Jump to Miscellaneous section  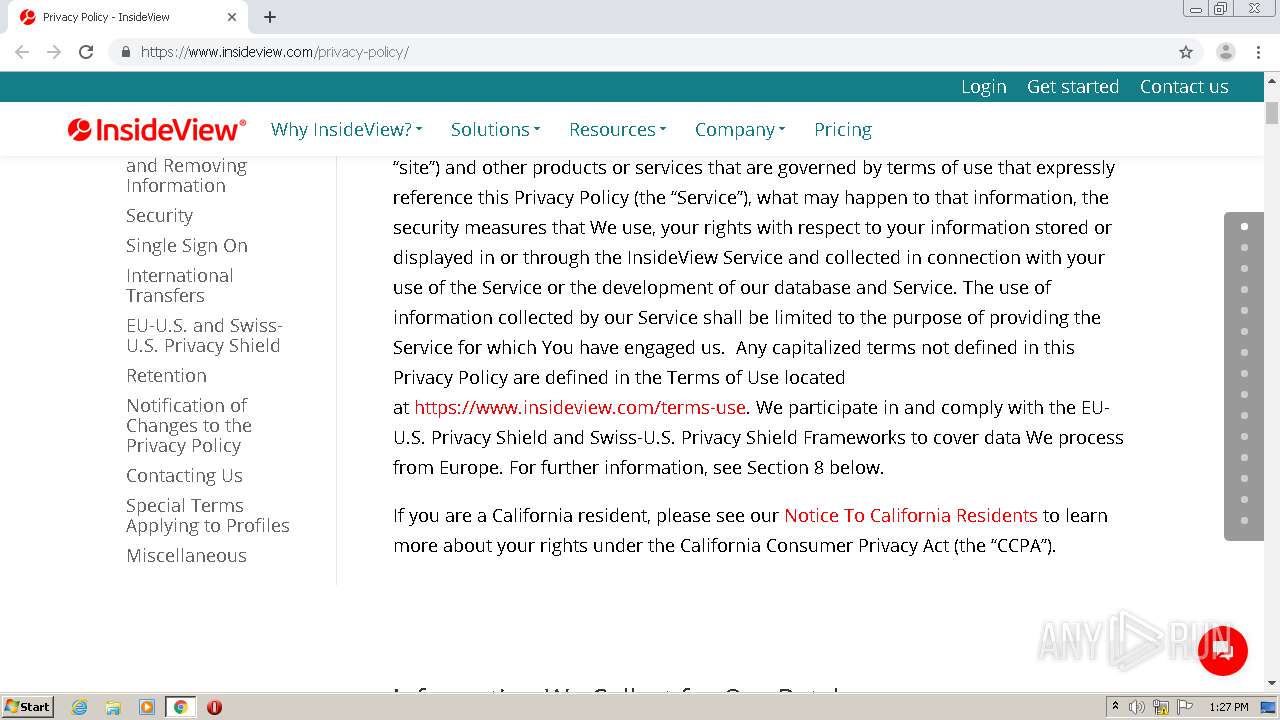coord(186,555)
